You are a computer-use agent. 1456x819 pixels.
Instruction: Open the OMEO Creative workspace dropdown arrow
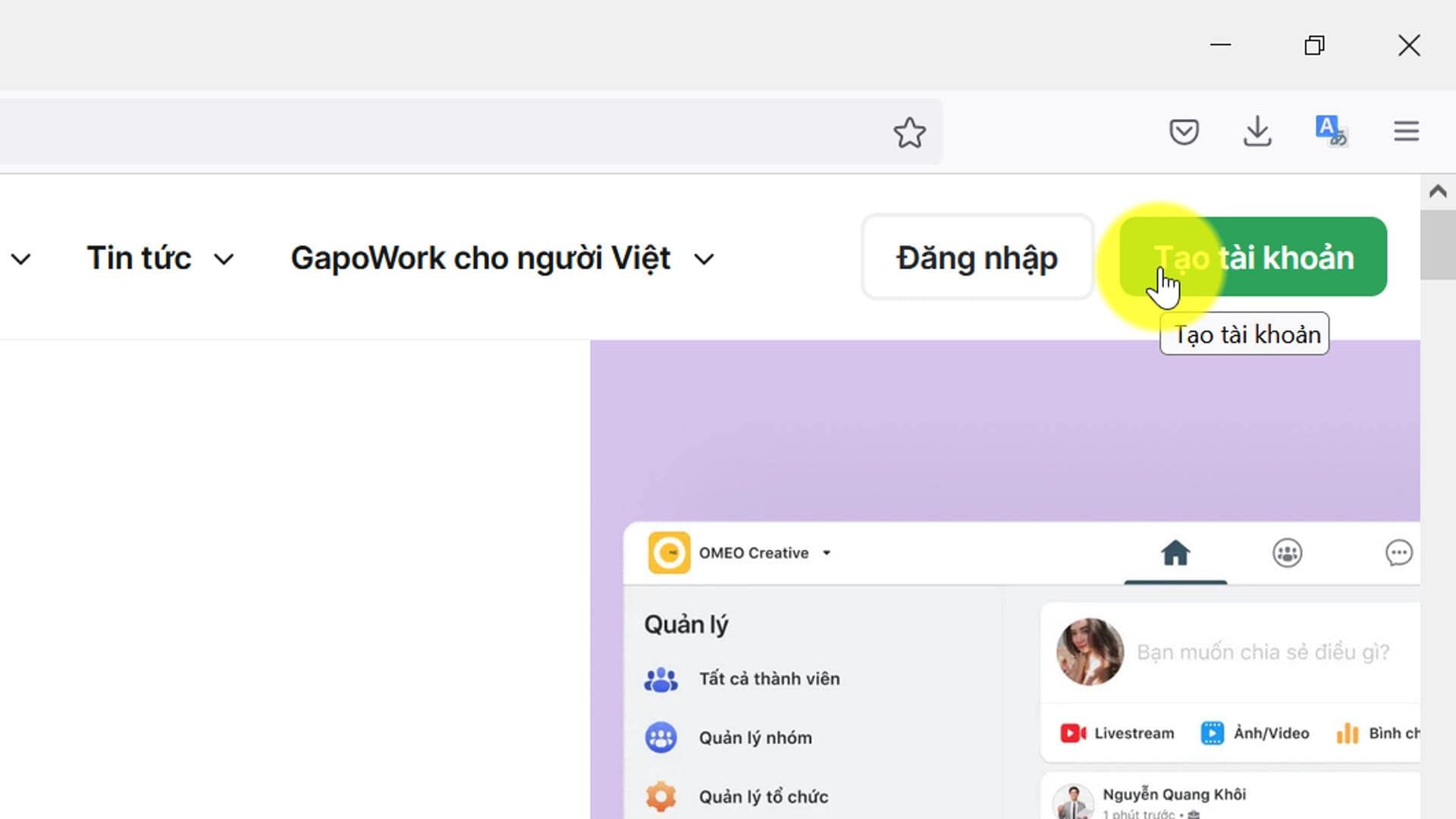pos(827,553)
